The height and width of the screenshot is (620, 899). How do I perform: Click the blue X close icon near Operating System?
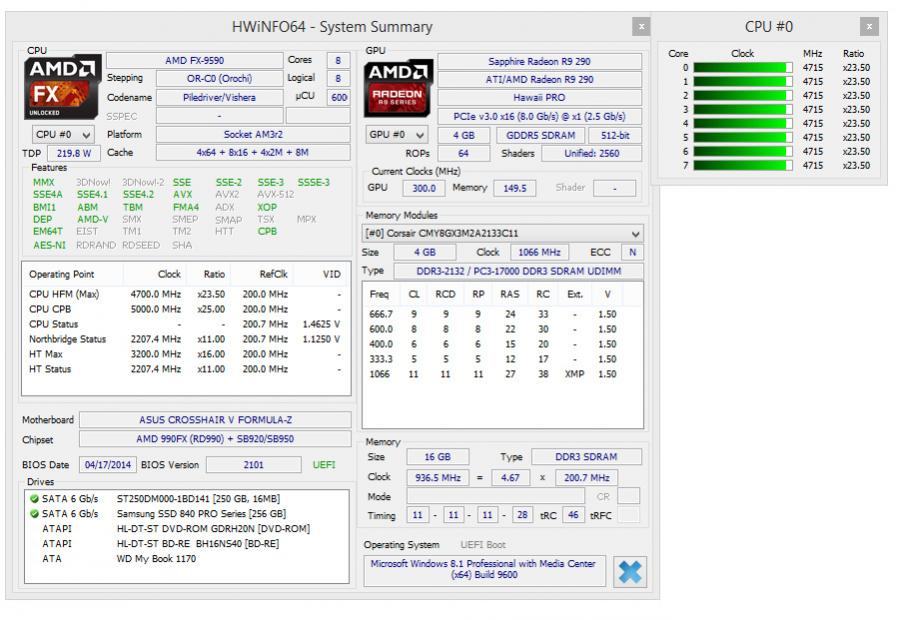(x=630, y=572)
